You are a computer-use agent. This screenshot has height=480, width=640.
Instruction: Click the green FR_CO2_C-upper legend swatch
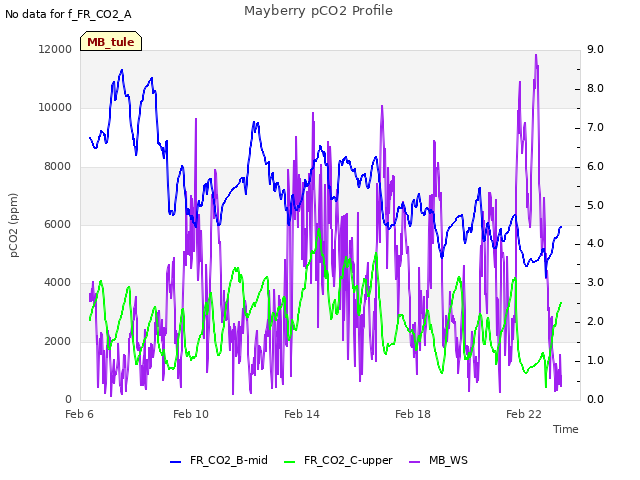point(289,462)
